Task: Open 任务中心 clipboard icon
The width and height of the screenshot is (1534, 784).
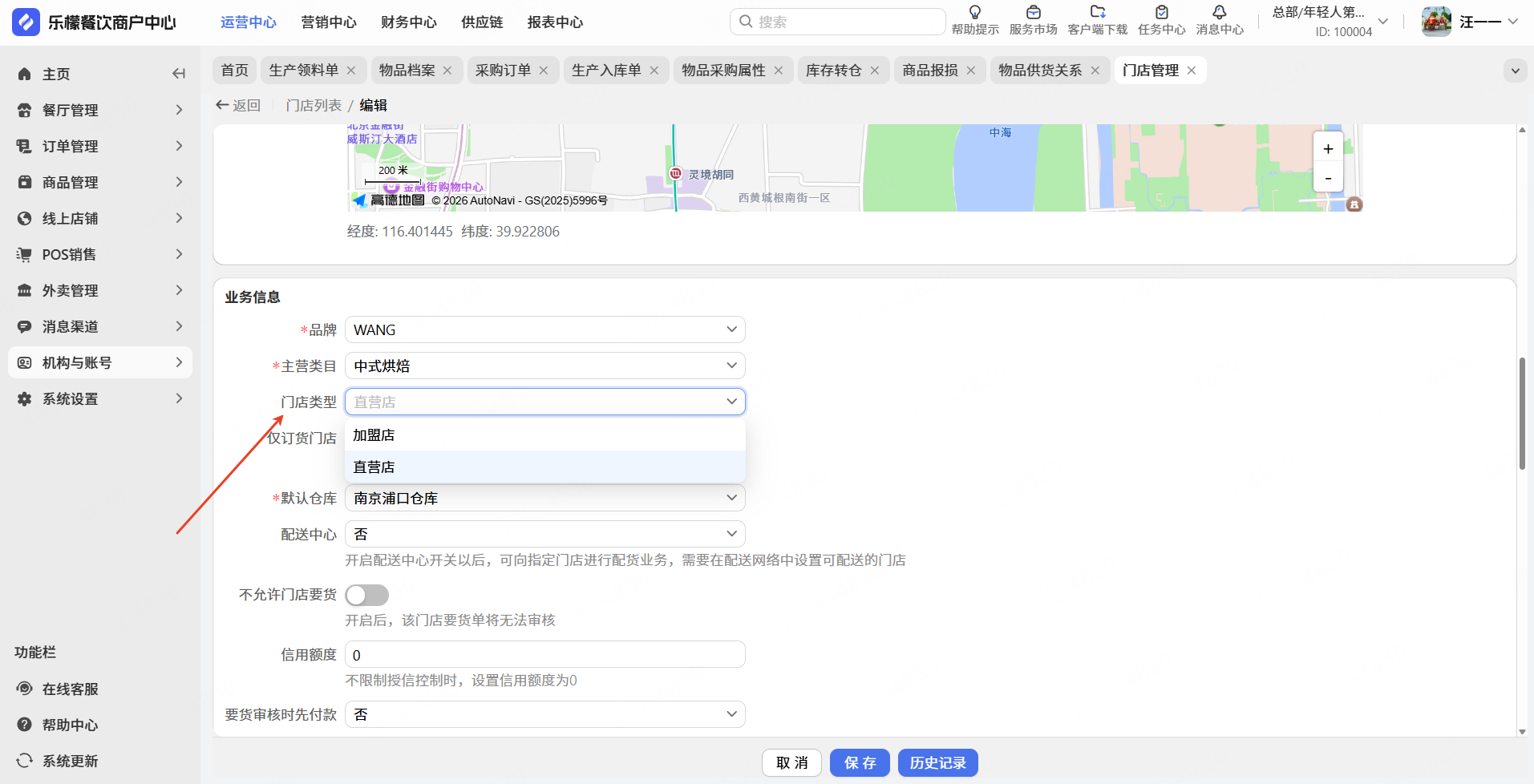Action: click(1161, 12)
